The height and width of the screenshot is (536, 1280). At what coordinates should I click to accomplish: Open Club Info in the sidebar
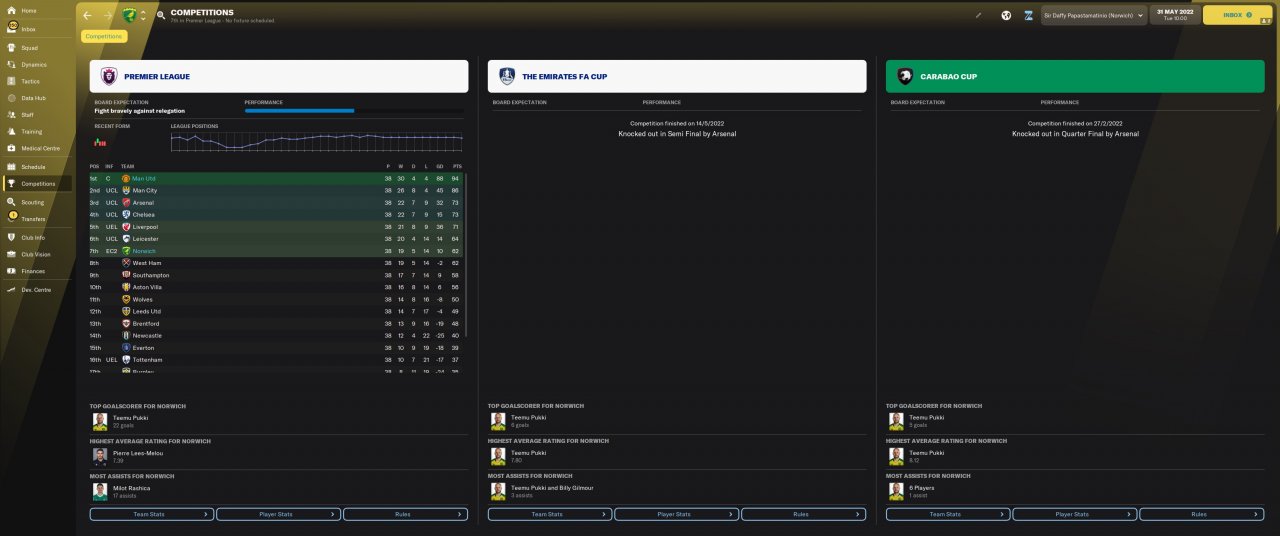coord(36,238)
